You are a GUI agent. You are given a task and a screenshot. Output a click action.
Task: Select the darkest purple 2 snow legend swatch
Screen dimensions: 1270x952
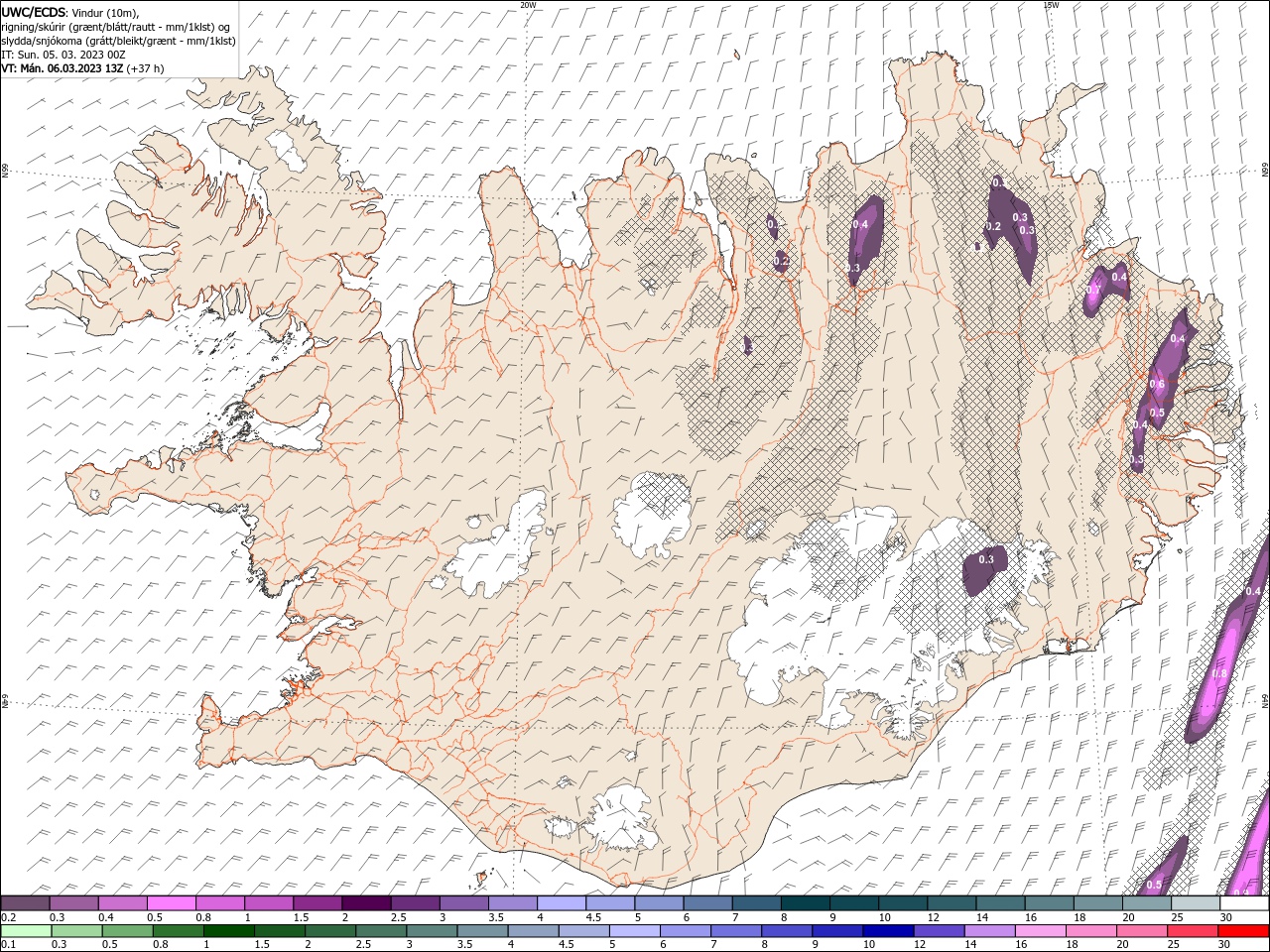tap(366, 903)
